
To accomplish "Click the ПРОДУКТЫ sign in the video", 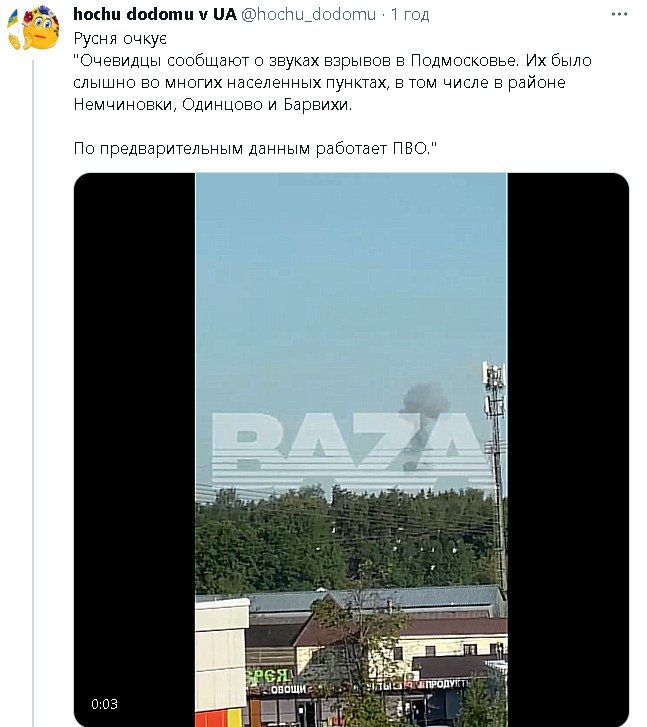I will (x=444, y=684).
